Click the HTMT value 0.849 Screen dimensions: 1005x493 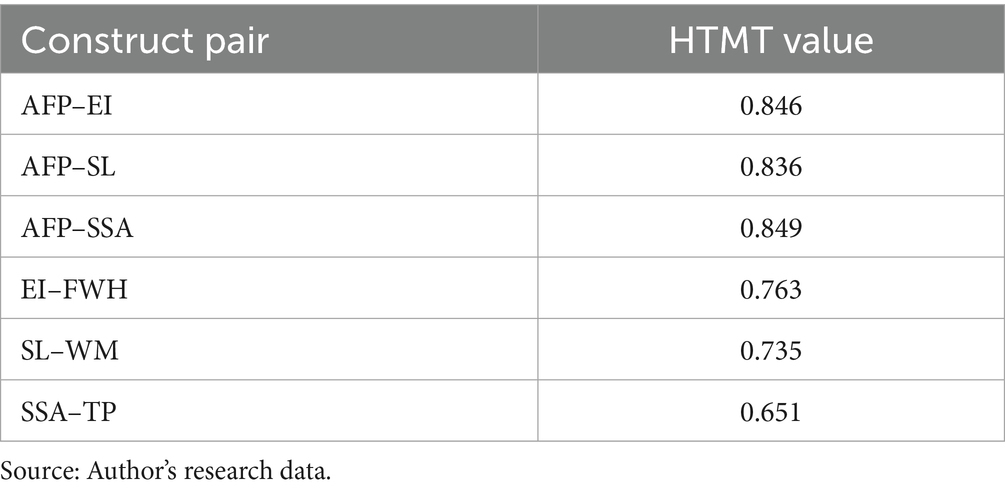click(770, 229)
